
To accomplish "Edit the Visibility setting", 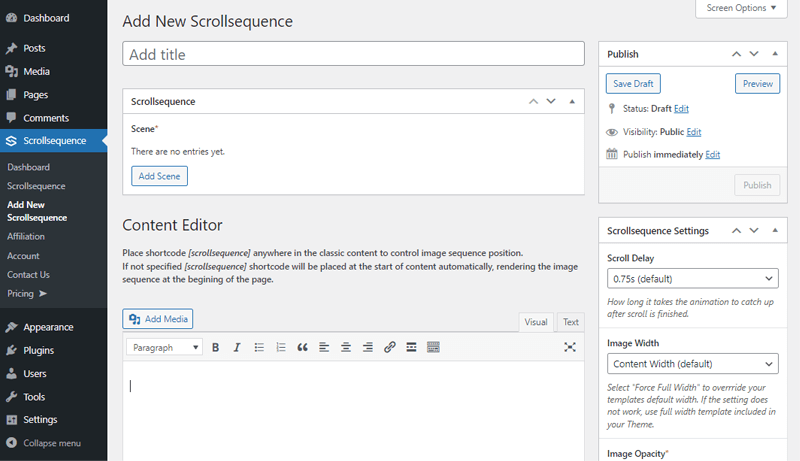I will click(694, 132).
